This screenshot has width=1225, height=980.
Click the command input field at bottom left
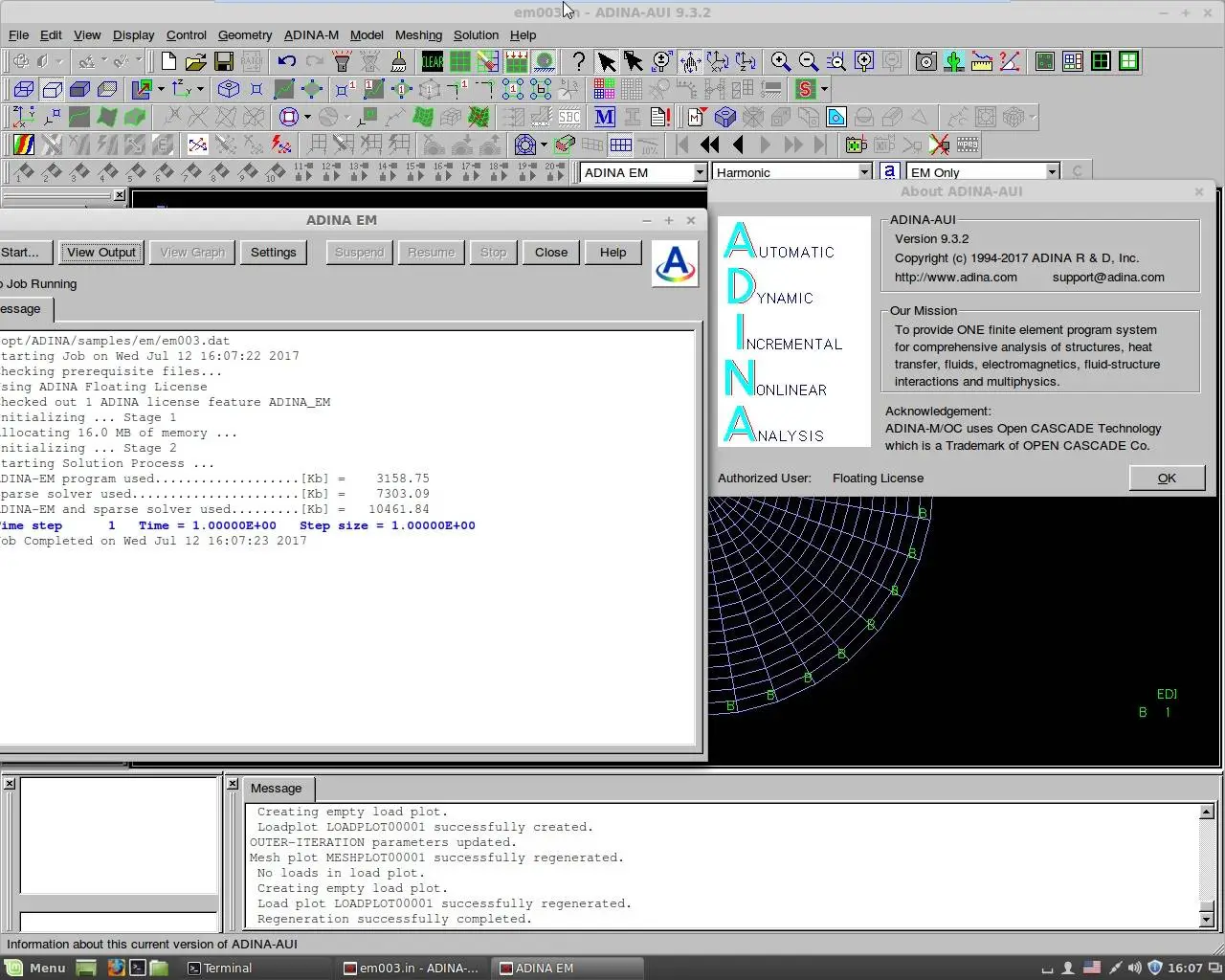tap(119, 923)
